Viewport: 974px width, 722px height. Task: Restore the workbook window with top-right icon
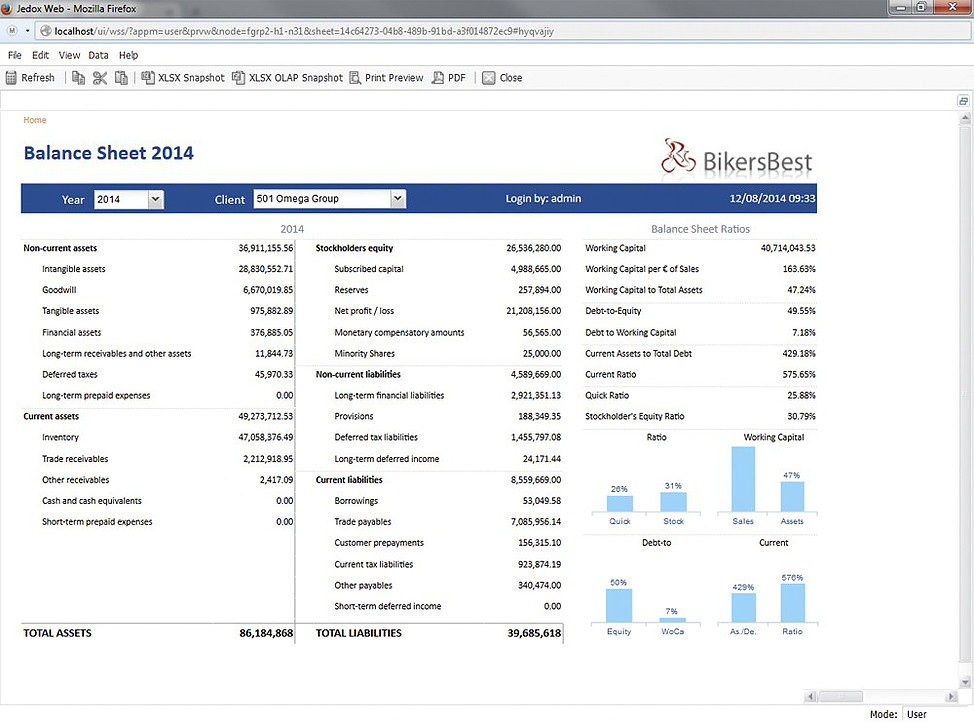click(x=963, y=101)
